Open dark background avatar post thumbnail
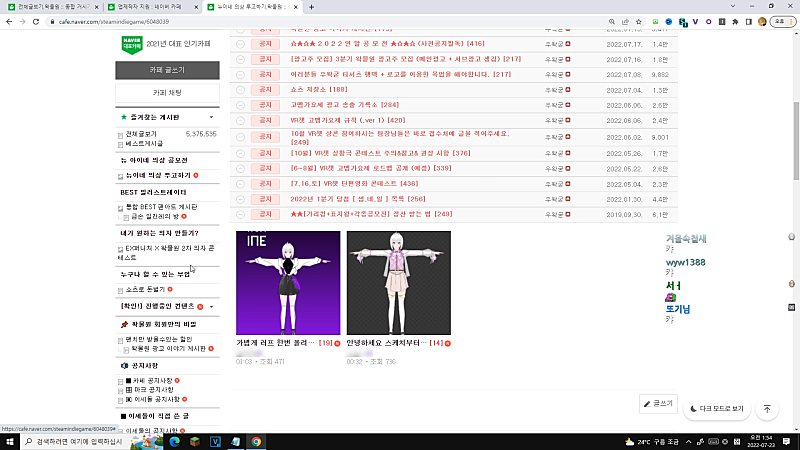This screenshot has height=450, width=800. 398,283
